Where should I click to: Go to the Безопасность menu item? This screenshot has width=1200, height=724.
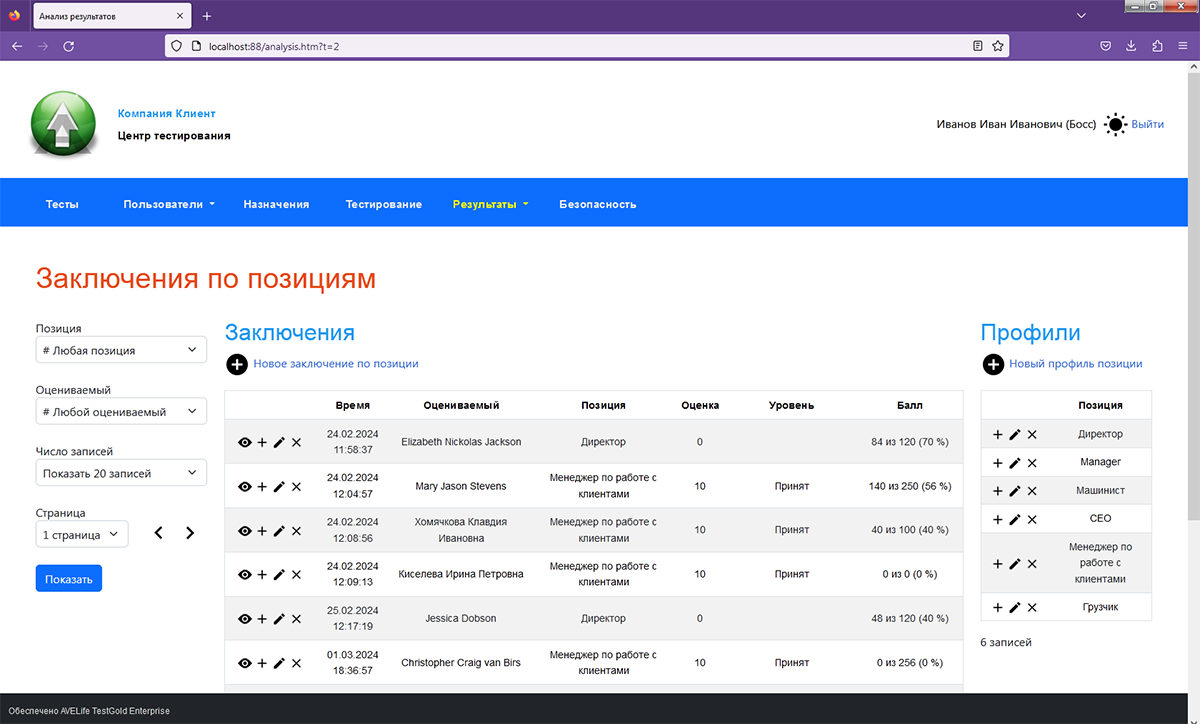597,204
